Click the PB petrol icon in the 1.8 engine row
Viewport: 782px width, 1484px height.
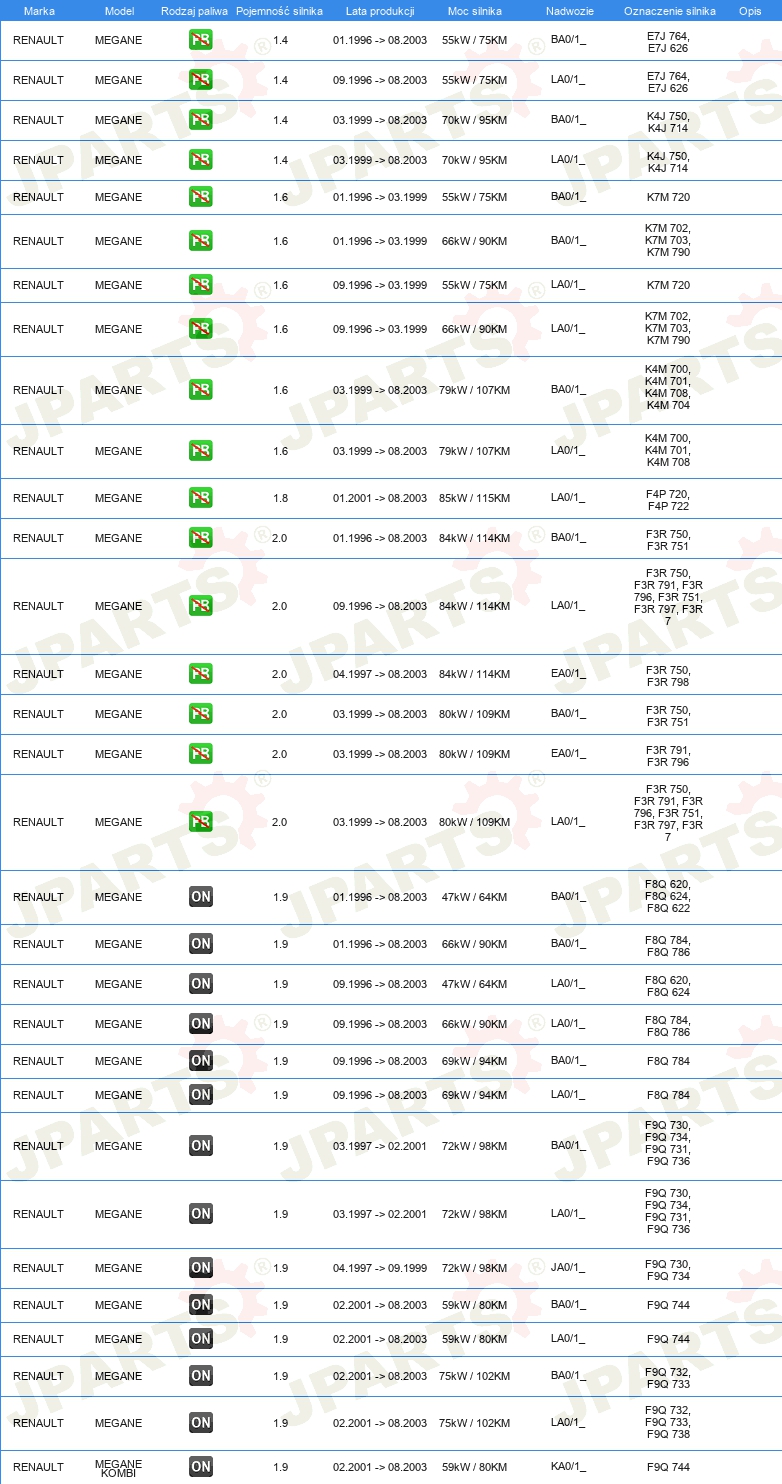coord(201,498)
